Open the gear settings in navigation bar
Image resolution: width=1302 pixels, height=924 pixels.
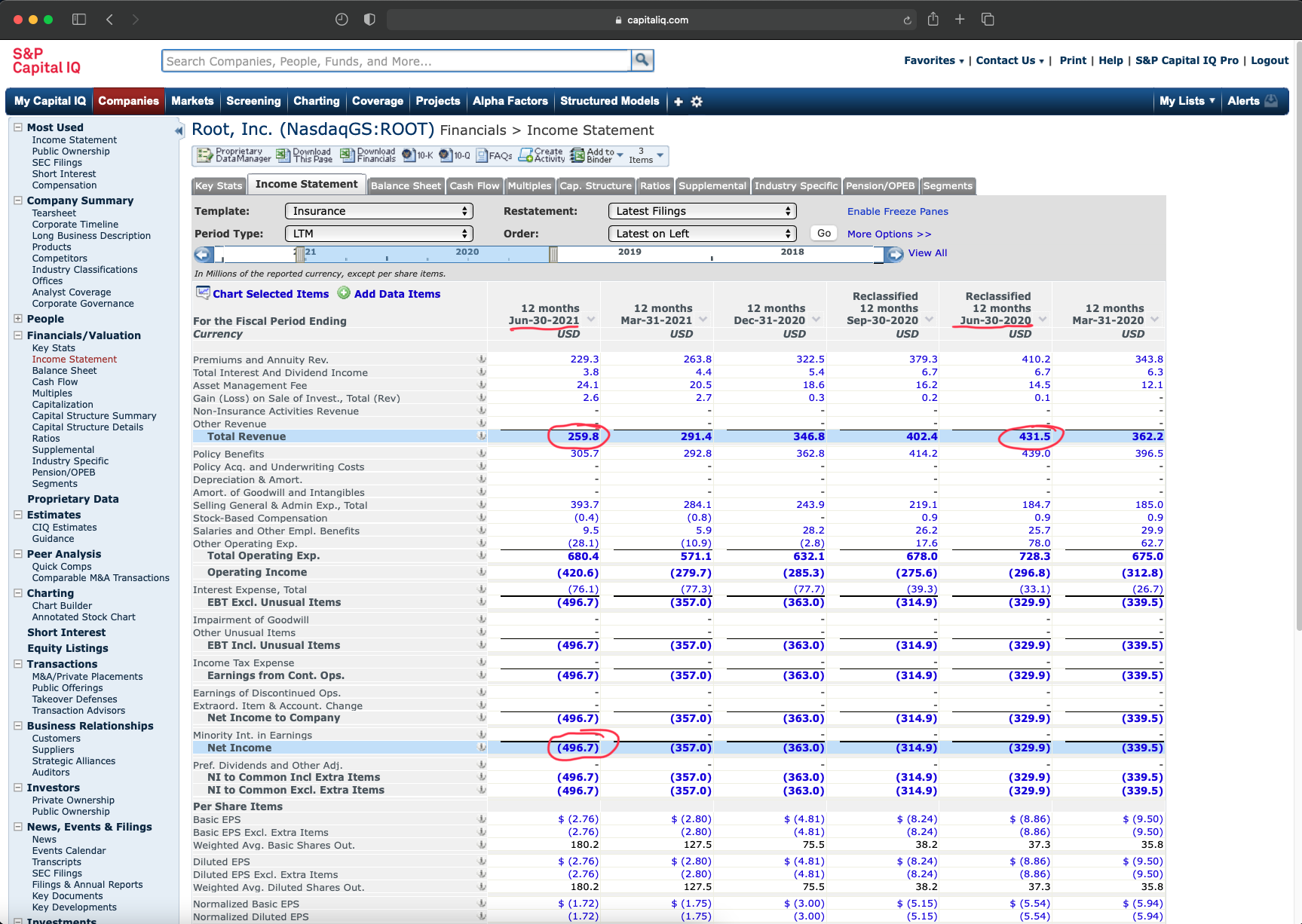pyautogui.click(x=697, y=102)
